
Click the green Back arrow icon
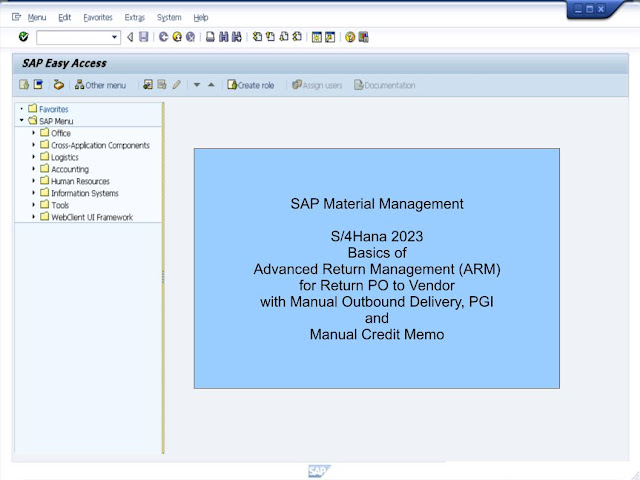tap(164, 37)
